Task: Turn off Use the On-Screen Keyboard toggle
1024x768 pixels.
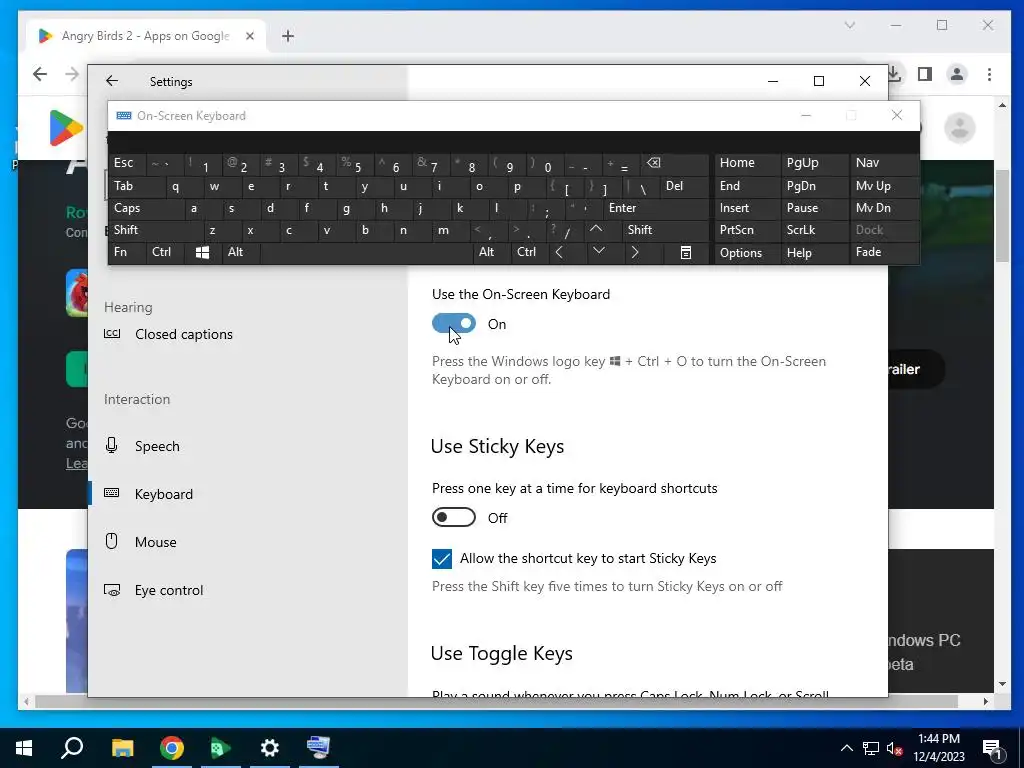Action: (x=454, y=324)
